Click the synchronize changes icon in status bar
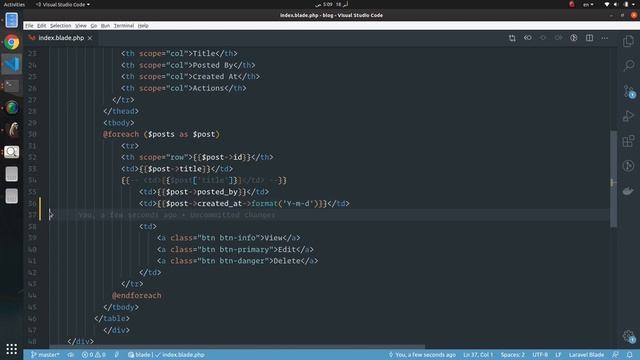The width and height of the screenshot is (640, 360). pyautogui.click(x=71, y=355)
